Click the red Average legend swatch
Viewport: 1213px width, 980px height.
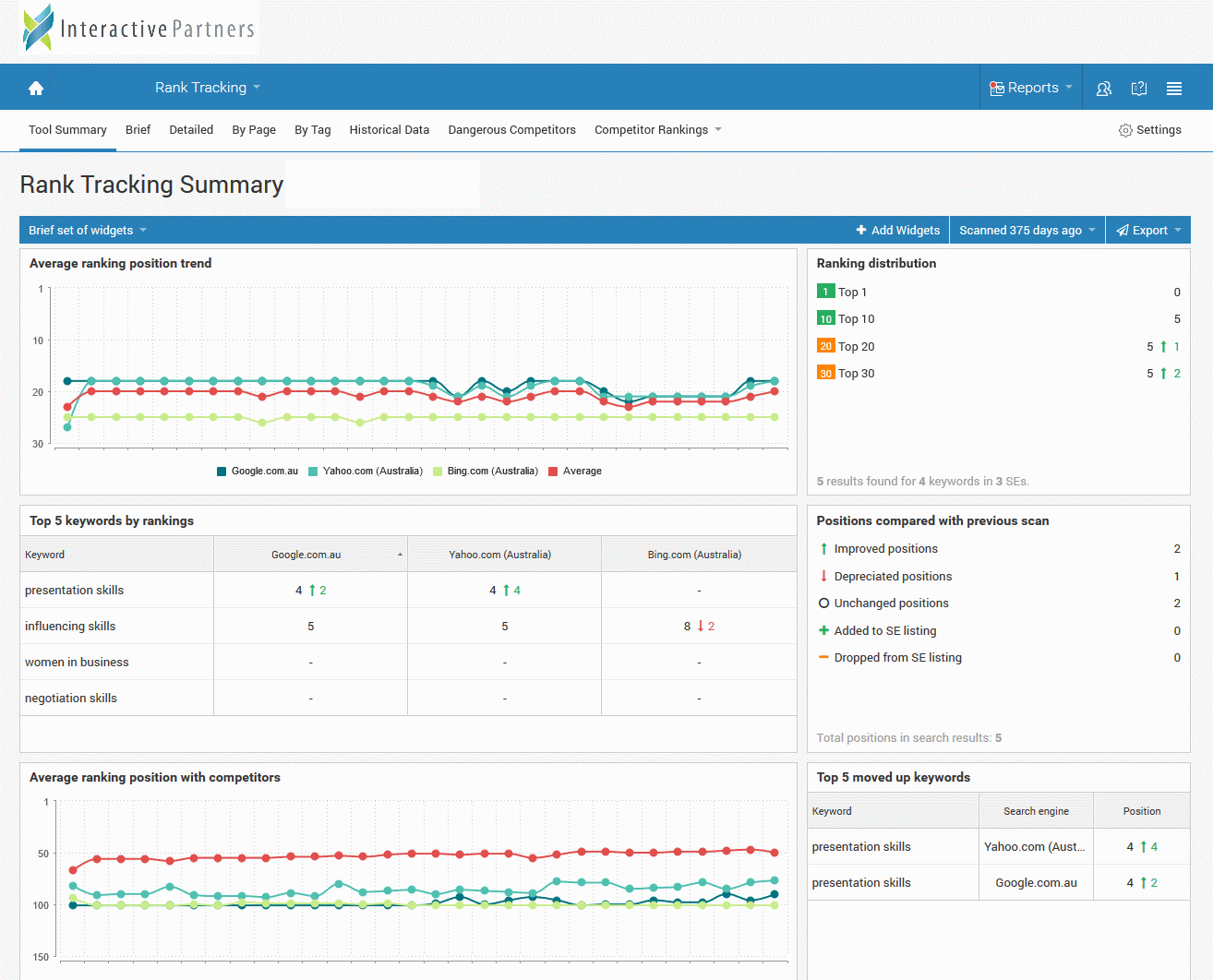pos(553,472)
